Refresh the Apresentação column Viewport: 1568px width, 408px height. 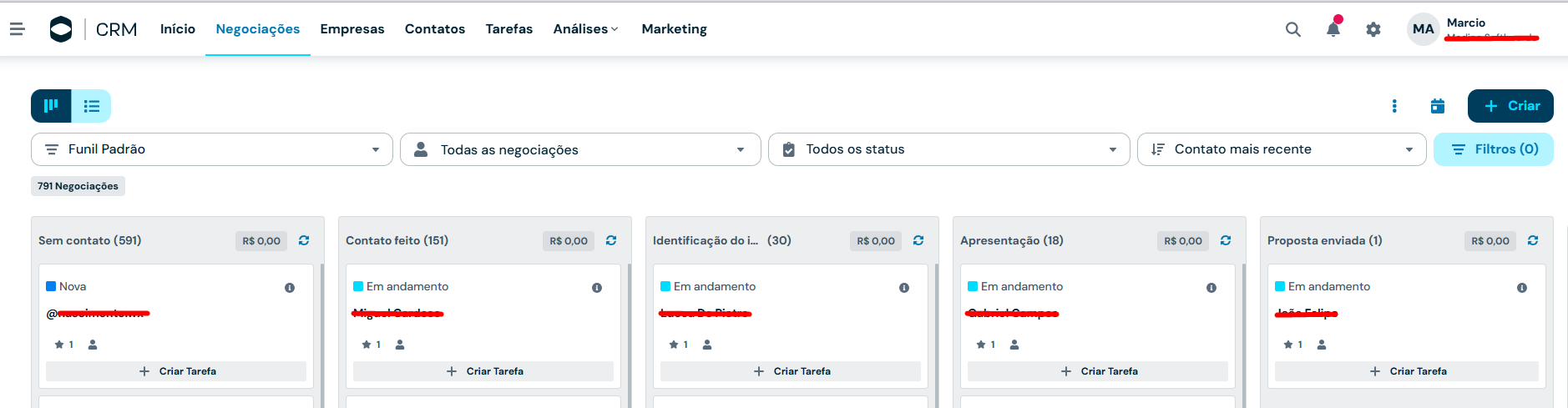pyautogui.click(x=1226, y=240)
